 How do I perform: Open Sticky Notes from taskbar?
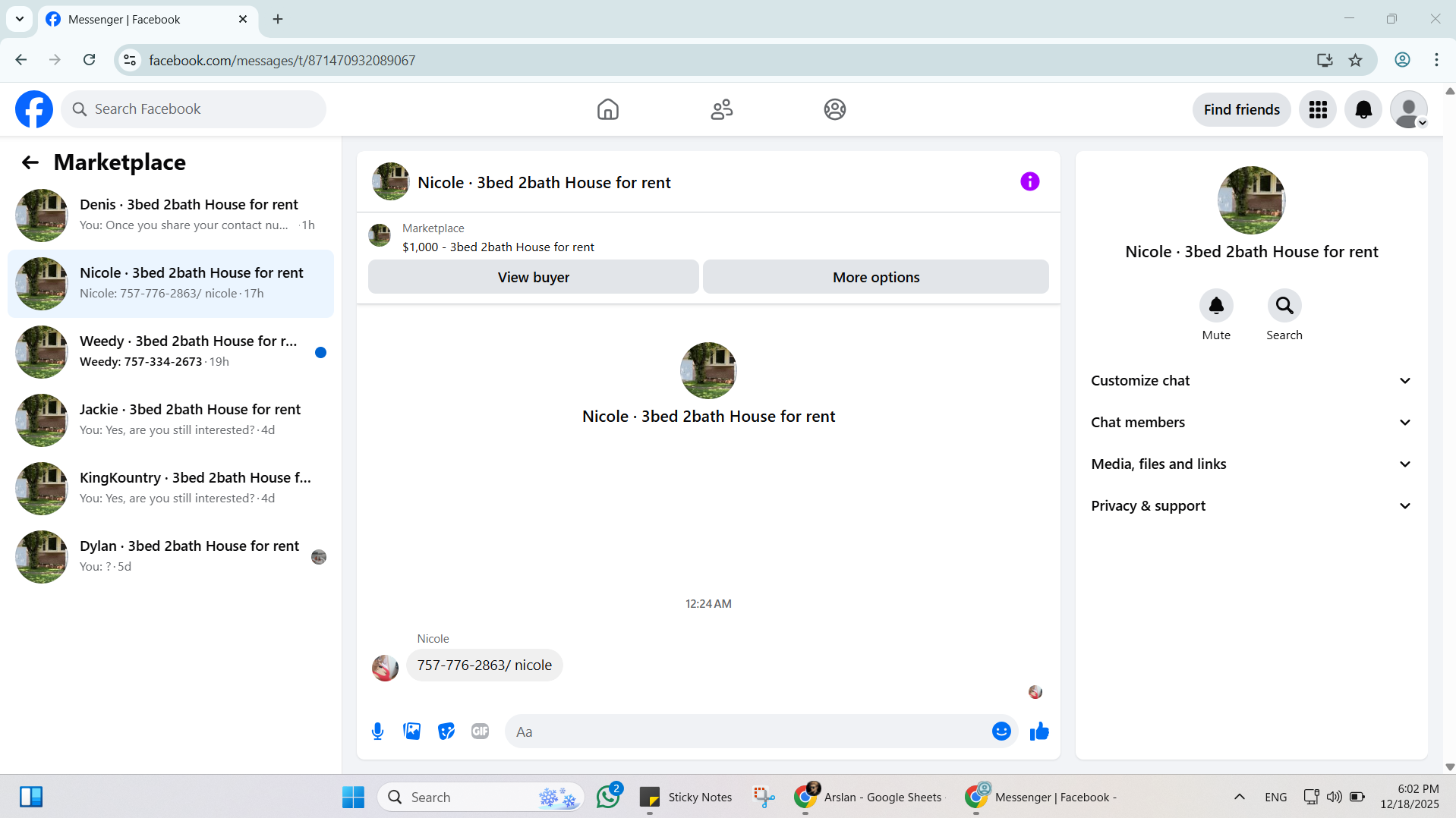(686, 797)
